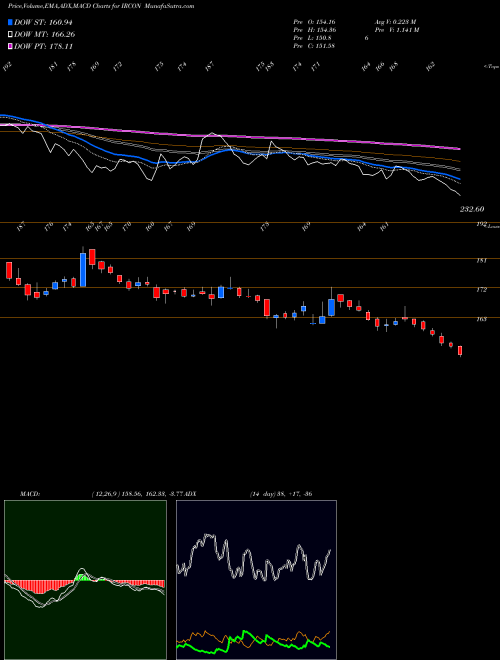Viewport: 500px width, 660px height.
Task: Click the 163 price axis label
Action: tap(481, 319)
